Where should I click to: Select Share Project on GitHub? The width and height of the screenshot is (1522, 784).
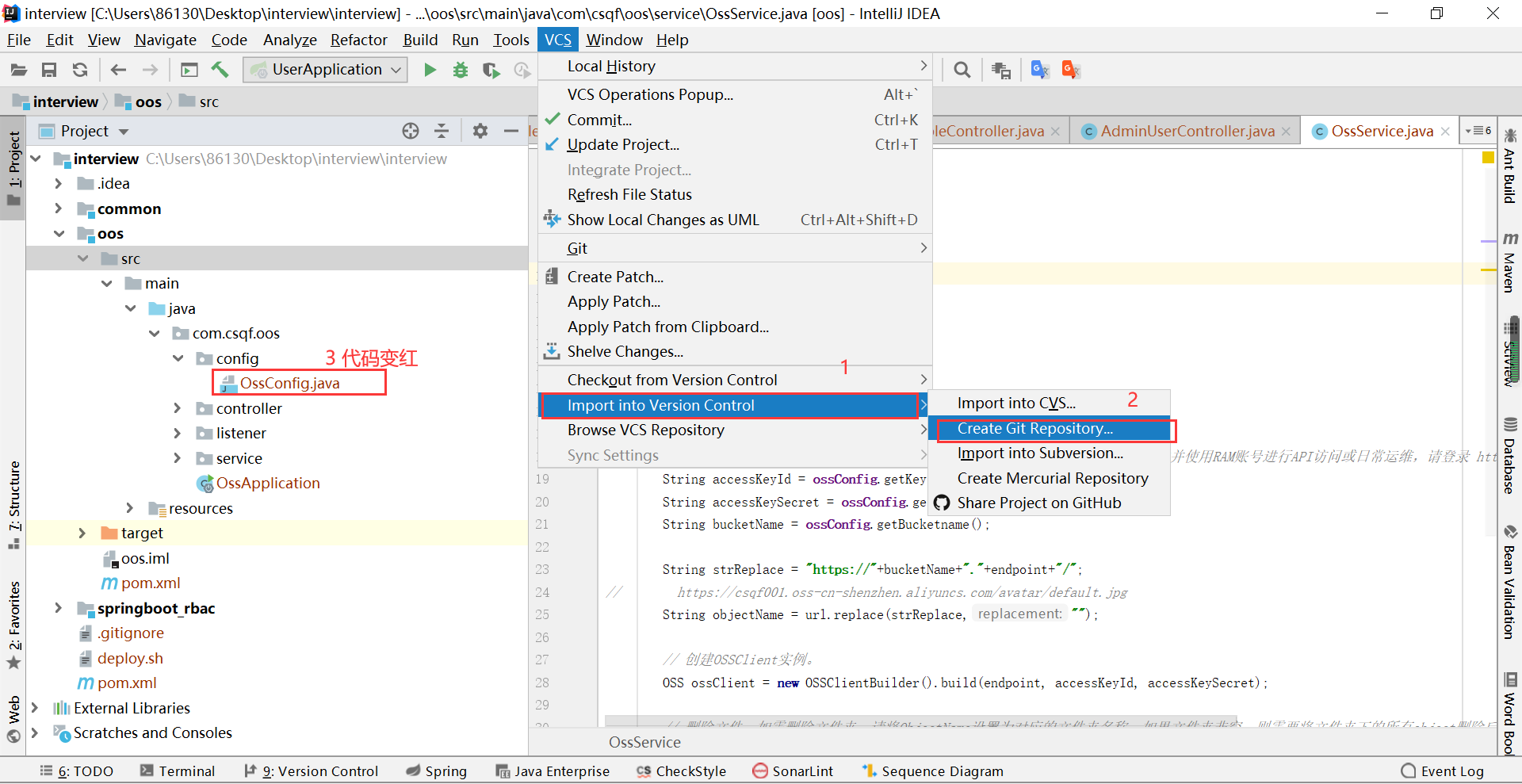[1050, 503]
